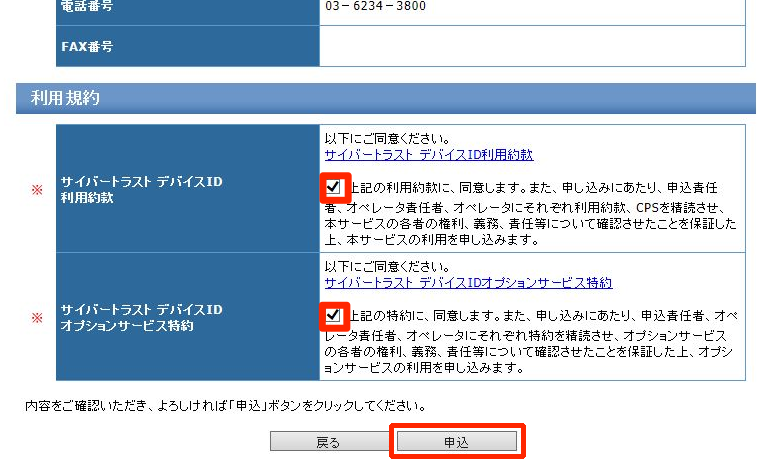The width and height of the screenshot is (775, 460).
Task: Click the FAX番号 label cell
Action: [x=187, y=46]
